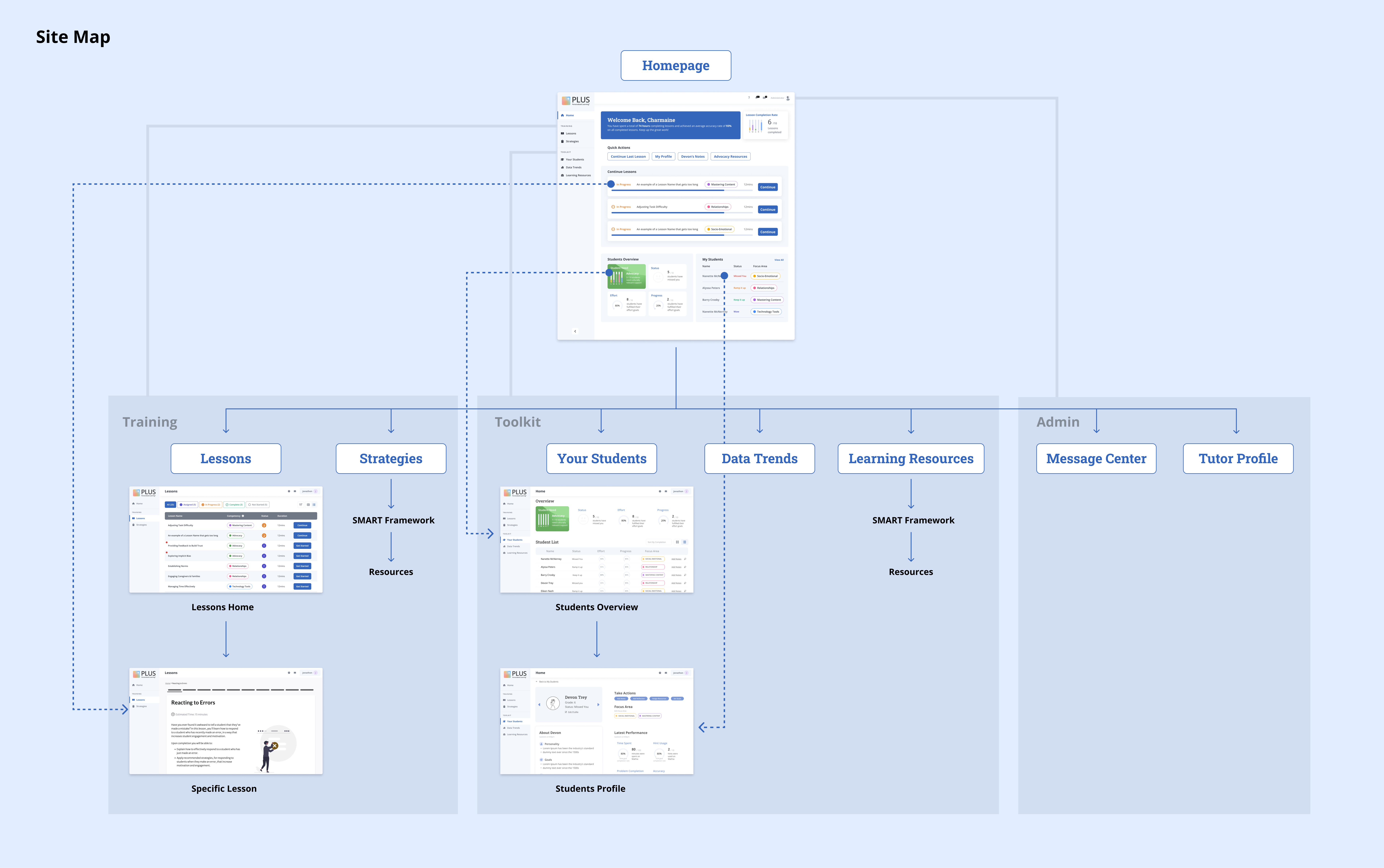The width and height of the screenshot is (1384, 868).
Task: Click the Advocacy Resources quick action button
Action: [x=731, y=157]
